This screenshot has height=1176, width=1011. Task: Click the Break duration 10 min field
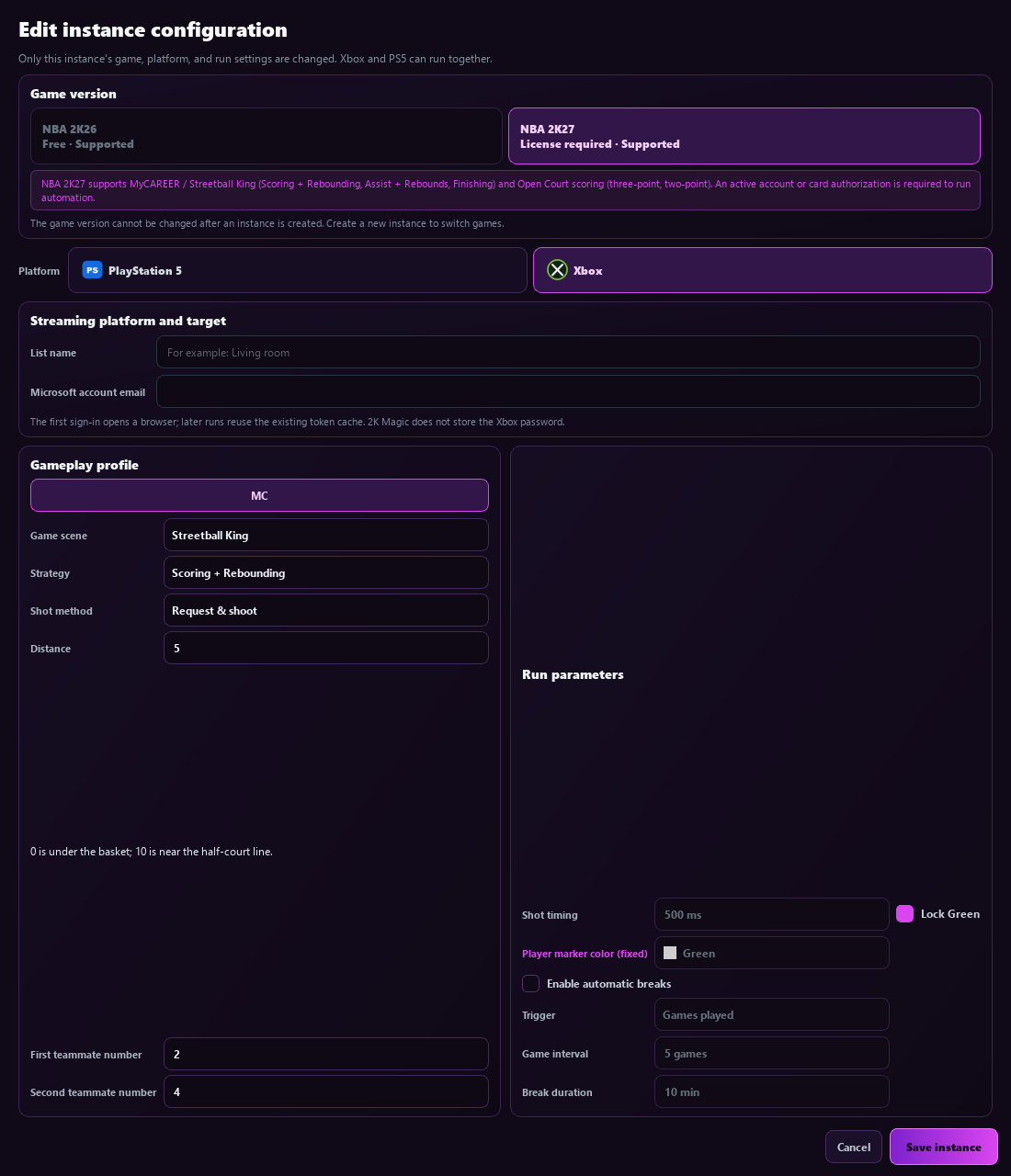(772, 1091)
